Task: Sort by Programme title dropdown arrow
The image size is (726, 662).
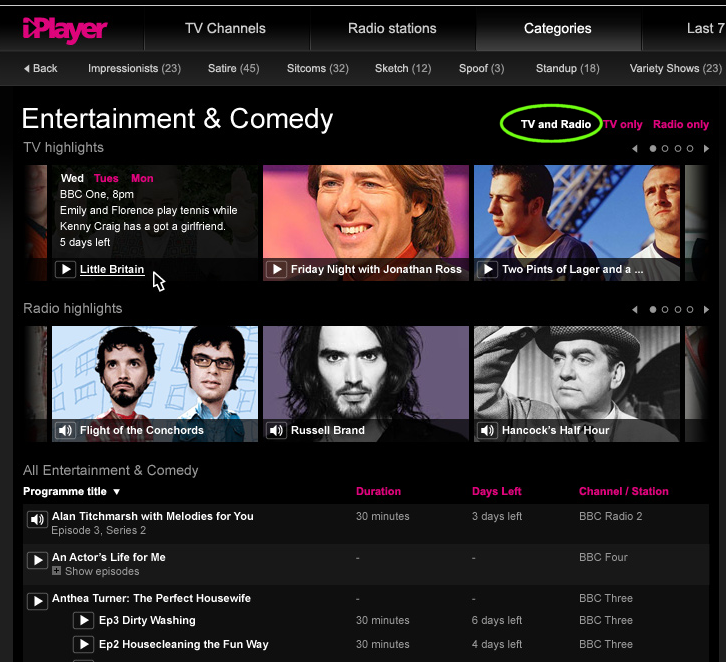Action: pyautogui.click(x=116, y=492)
